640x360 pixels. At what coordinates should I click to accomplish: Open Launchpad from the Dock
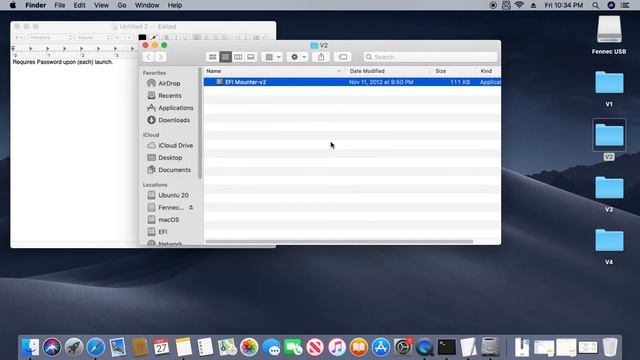coord(73,347)
